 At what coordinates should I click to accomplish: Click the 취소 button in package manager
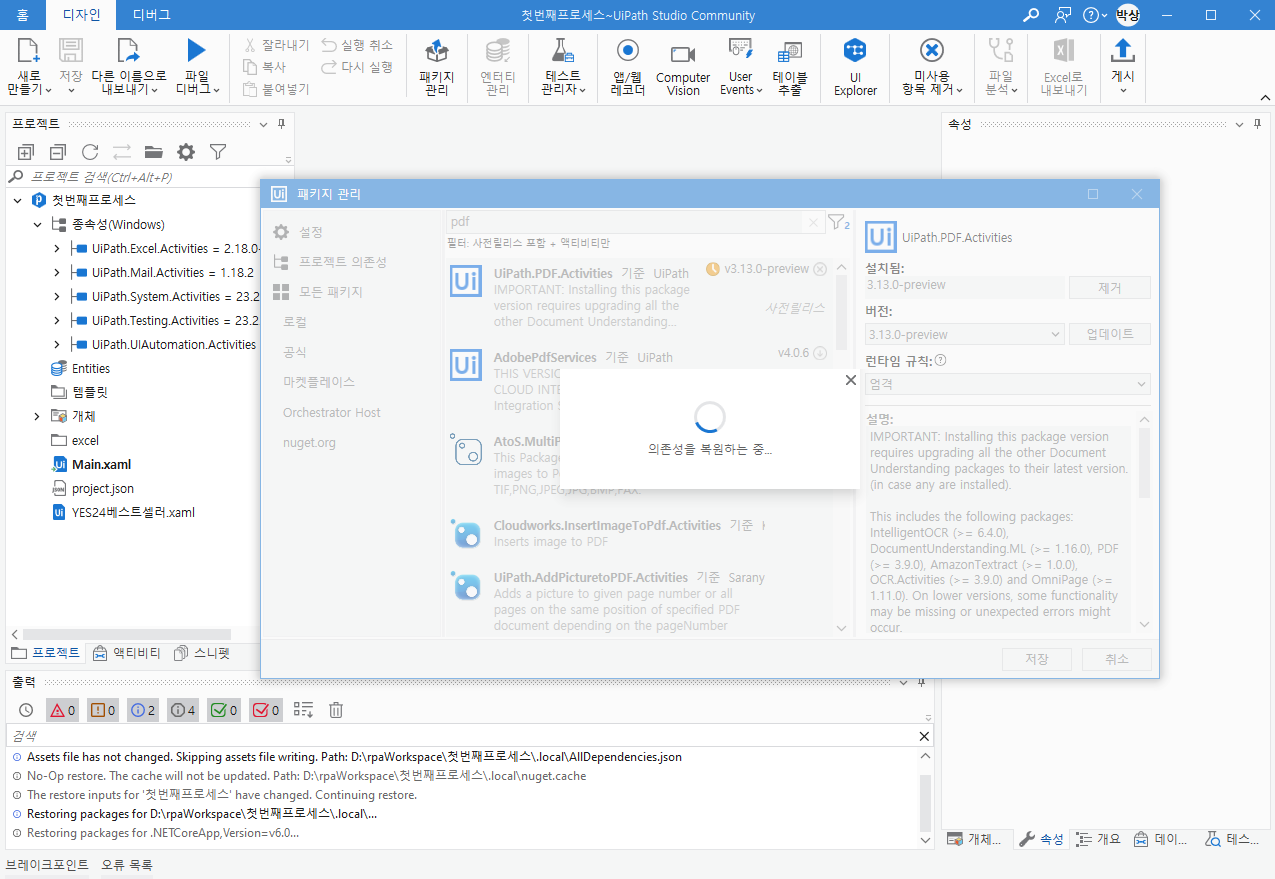pos(1117,659)
